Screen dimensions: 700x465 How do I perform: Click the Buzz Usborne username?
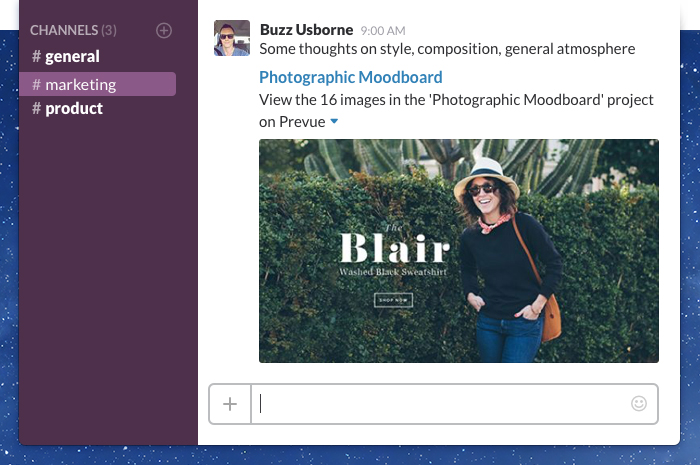[x=305, y=29]
